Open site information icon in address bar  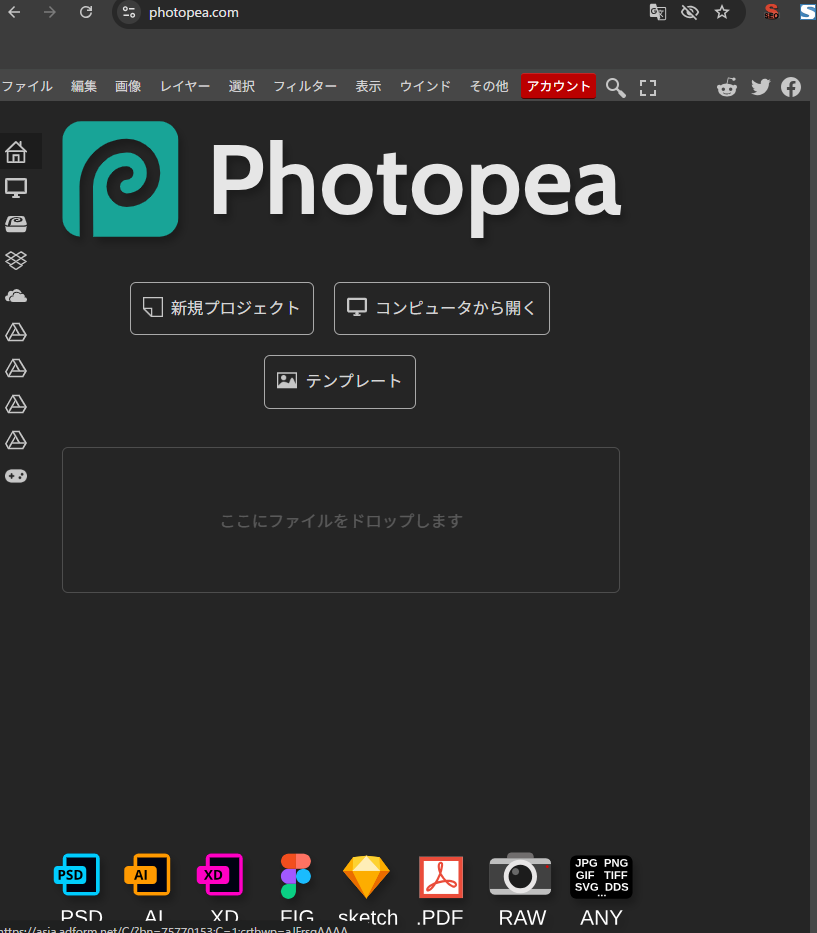[129, 12]
